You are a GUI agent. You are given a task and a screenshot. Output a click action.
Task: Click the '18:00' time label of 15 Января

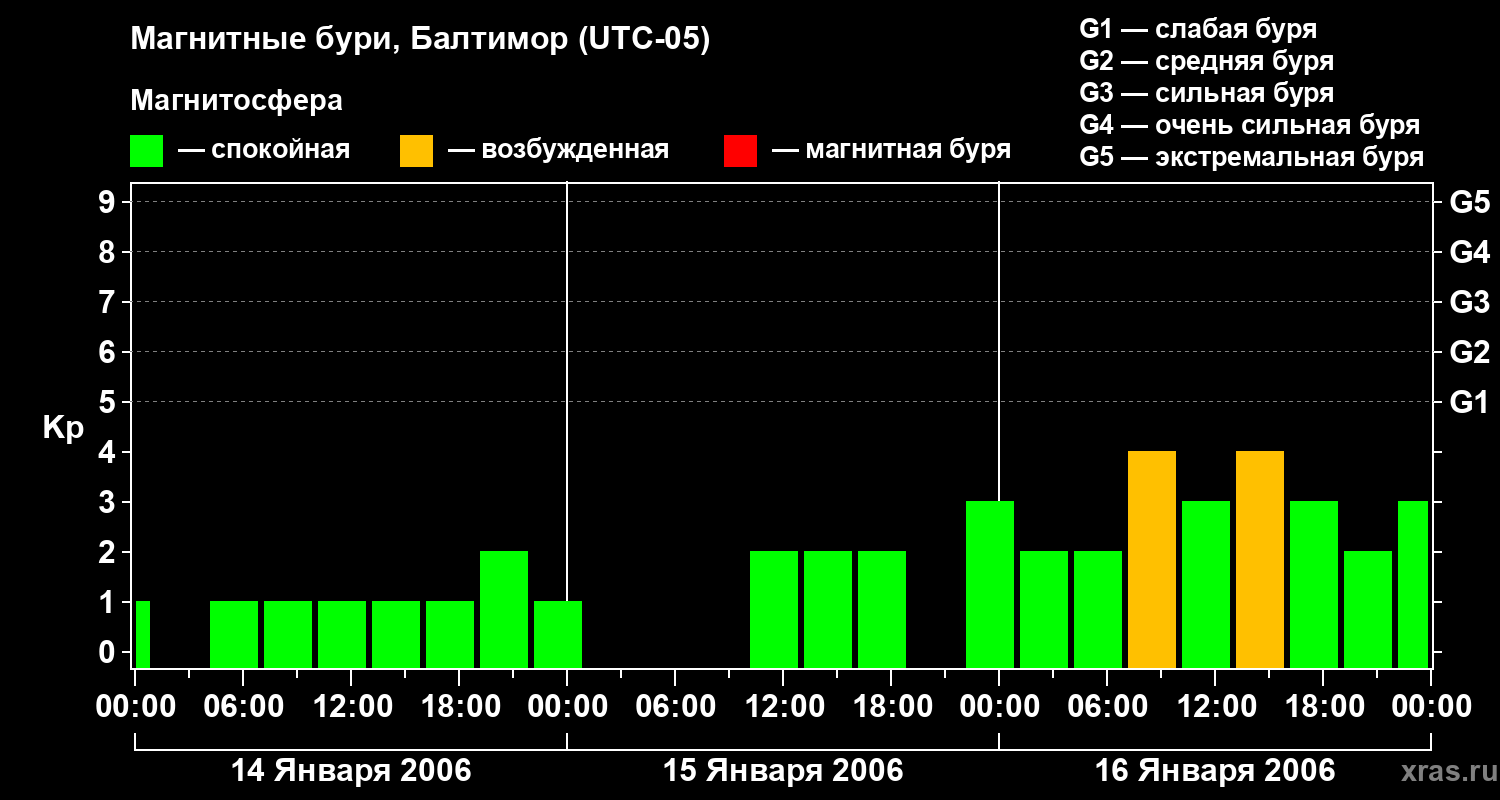[891, 706]
